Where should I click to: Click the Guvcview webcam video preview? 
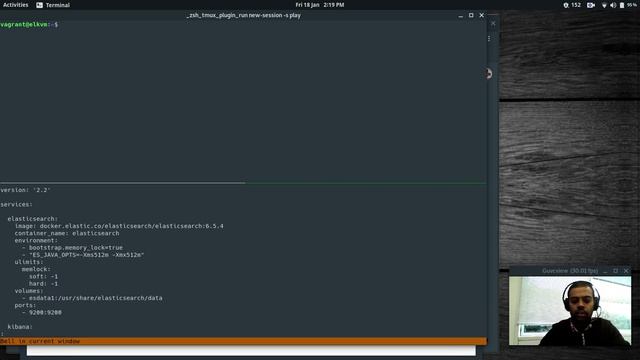(570, 311)
